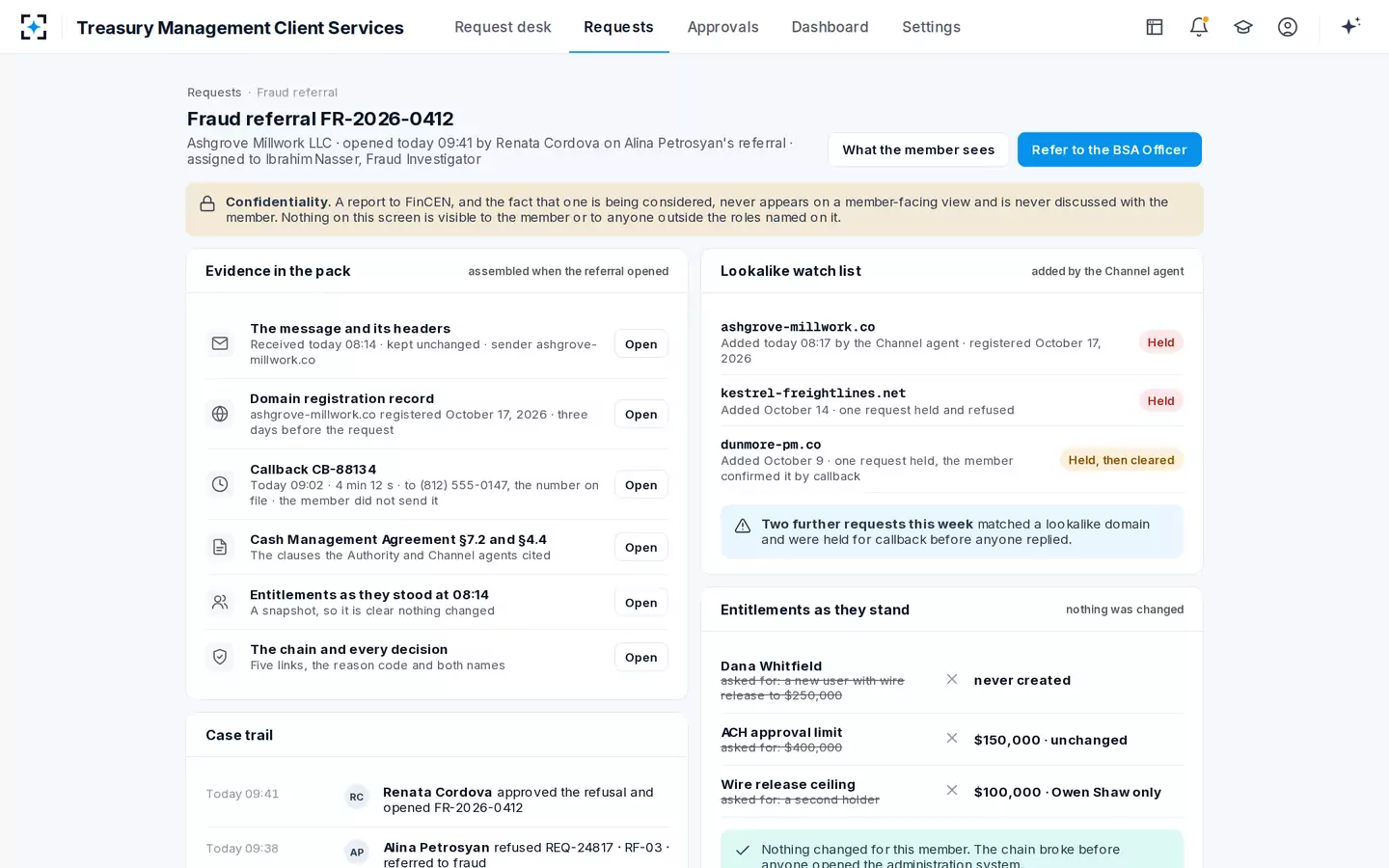Click the envelope icon for message headers

tap(220, 343)
